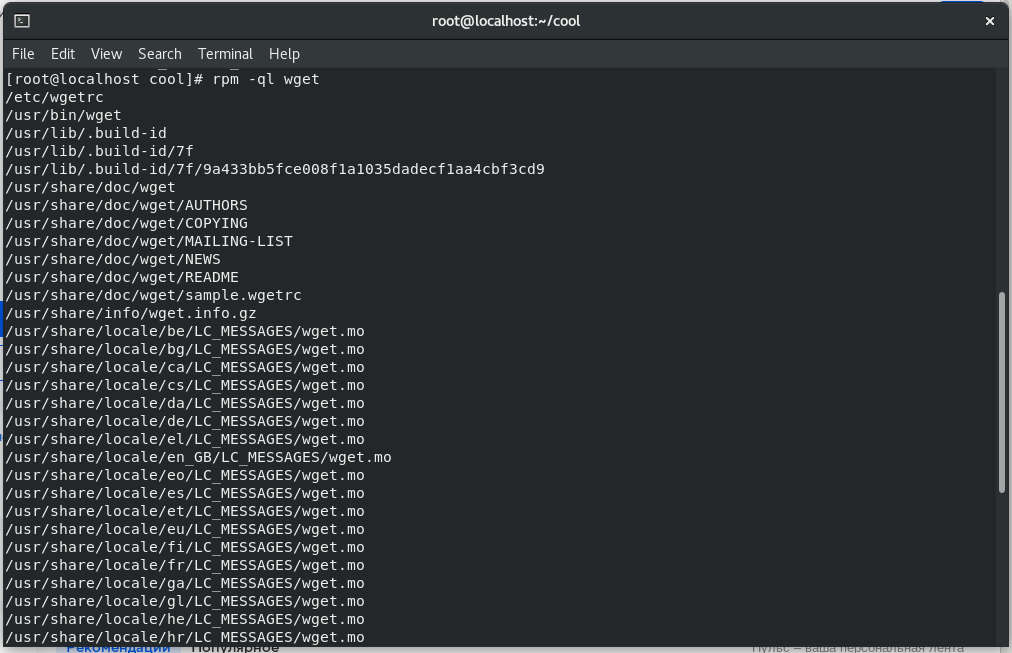Click the locale/ca wget.mo line
Viewport: 1012px width, 653px height.
point(185,368)
